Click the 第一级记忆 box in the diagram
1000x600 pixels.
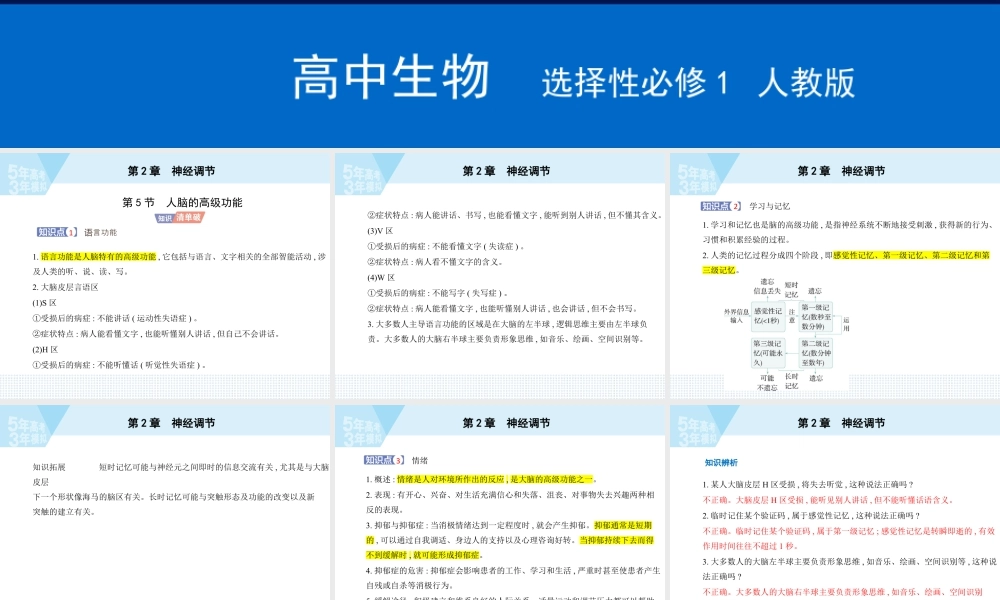tap(816, 316)
